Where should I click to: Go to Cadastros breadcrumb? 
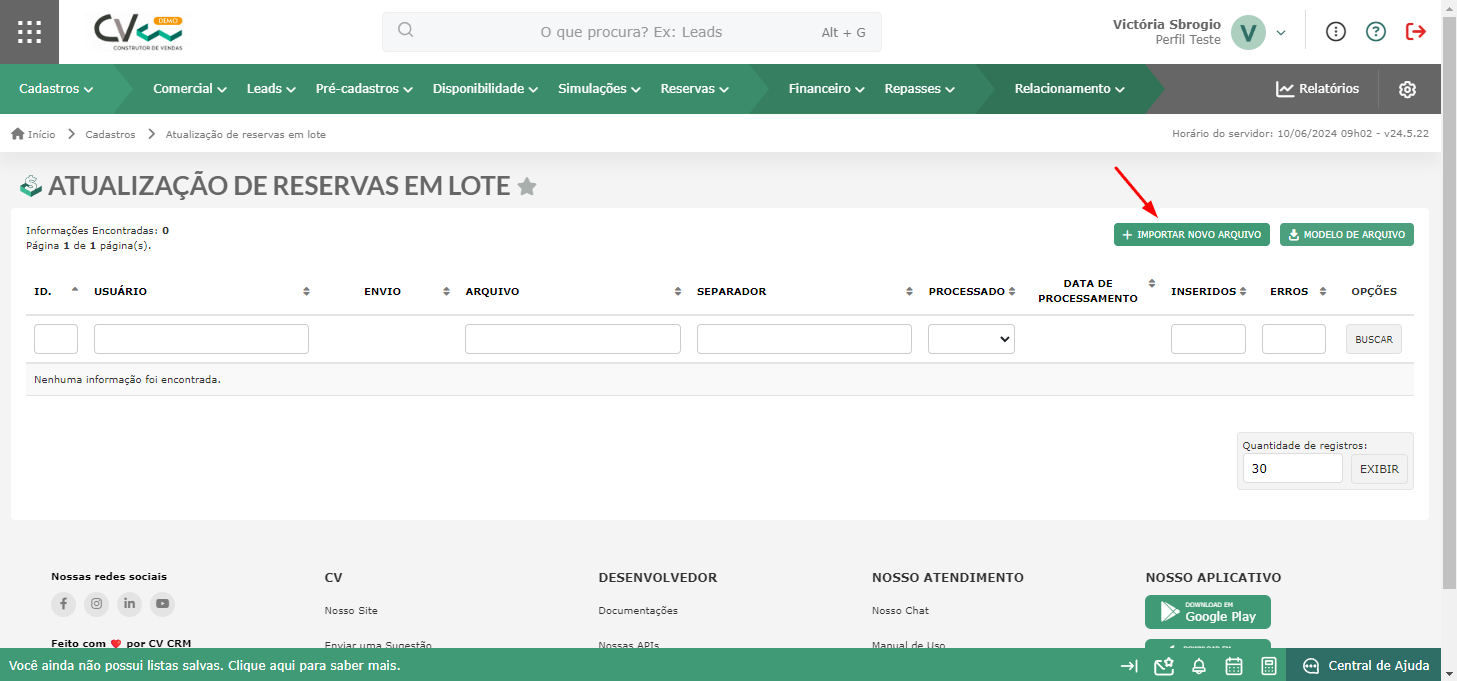click(110, 134)
